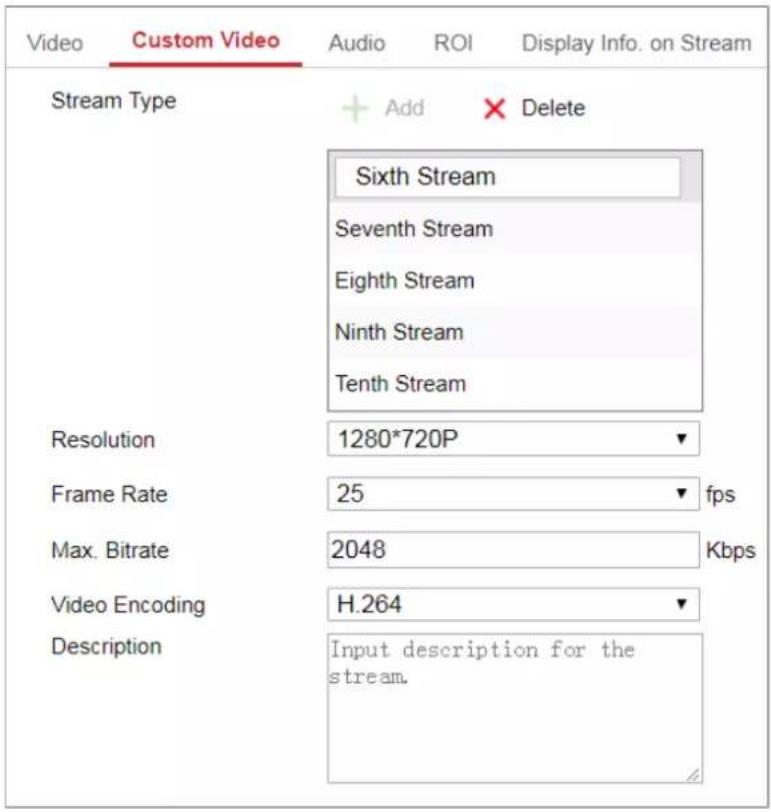This screenshot has width=771, height=812.
Task: Click the Stream Type label
Action: pyautogui.click(x=114, y=102)
